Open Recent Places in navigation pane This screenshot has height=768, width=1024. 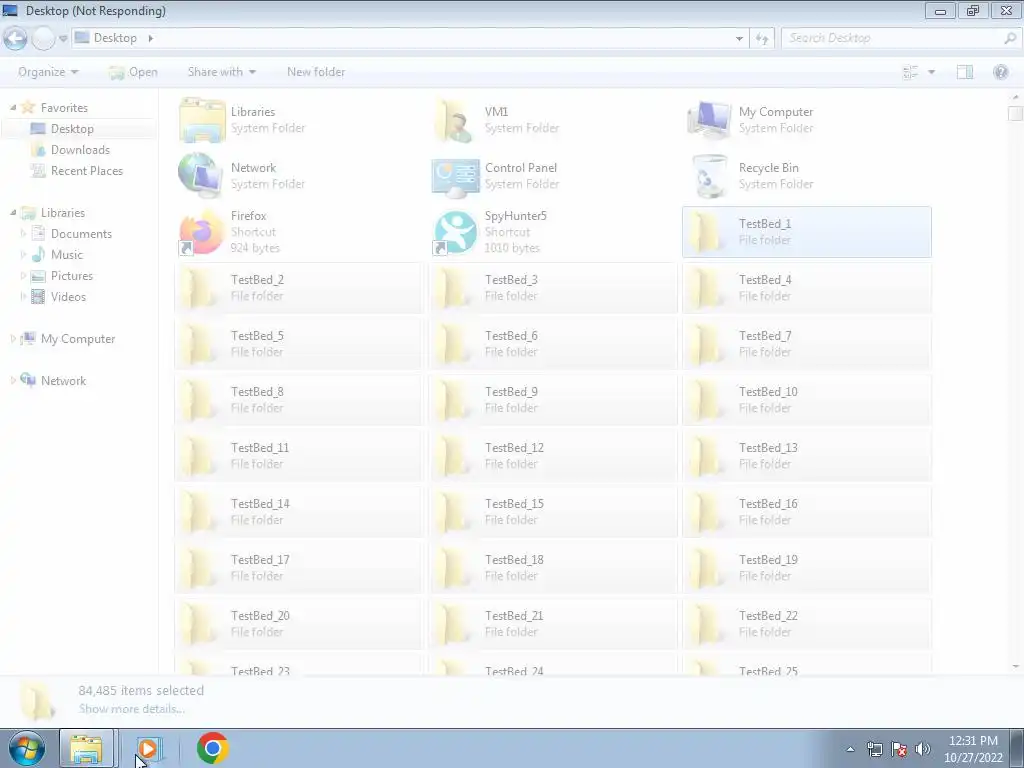click(87, 170)
